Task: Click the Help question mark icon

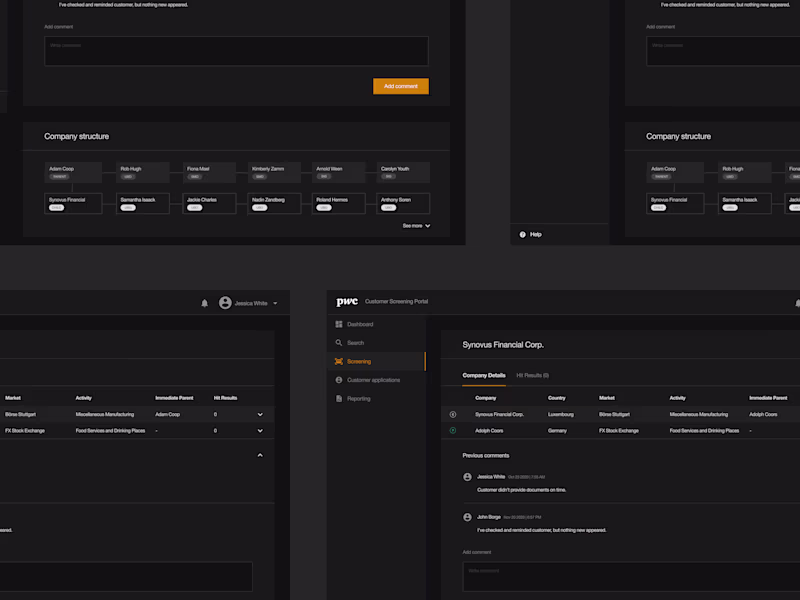Action: pos(522,235)
